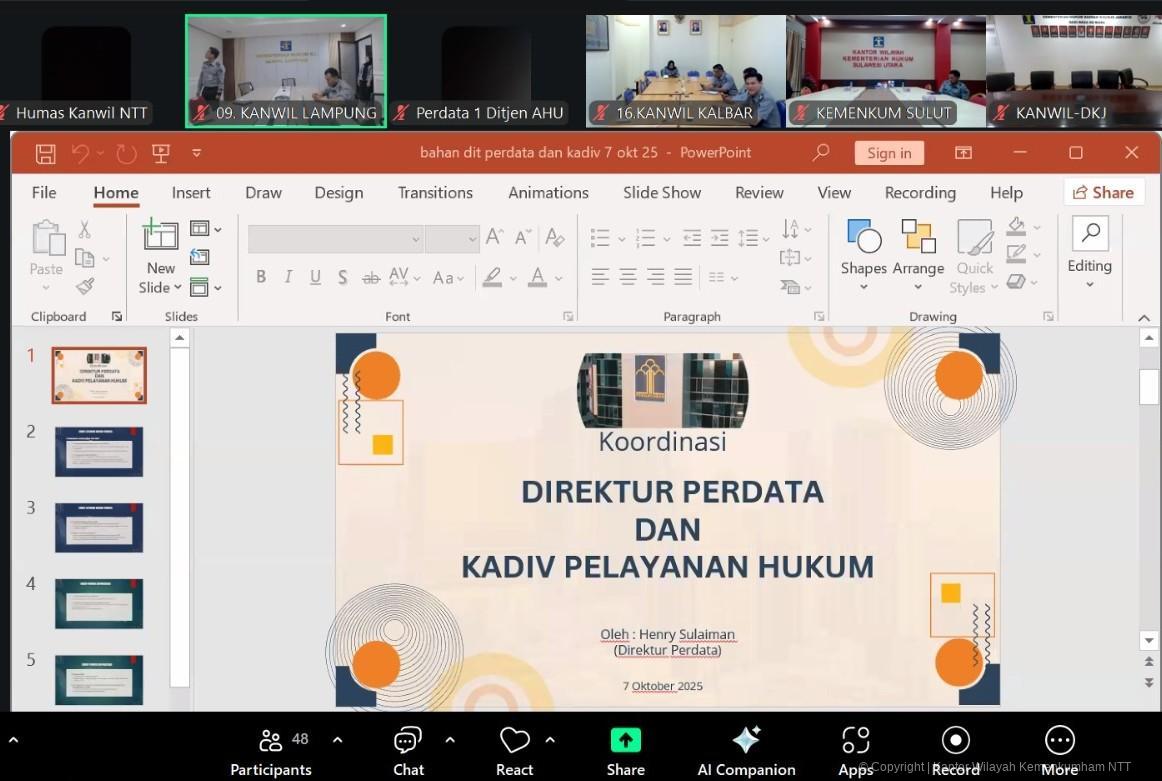
Task: Click the Save icon in title bar
Action: [45, 153]
